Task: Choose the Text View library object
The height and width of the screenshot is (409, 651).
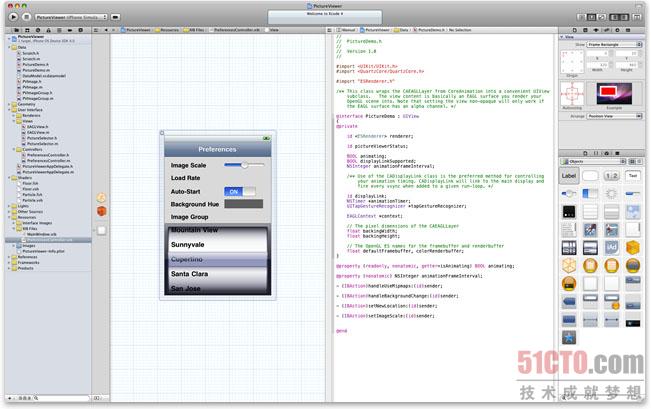Action: click(568, 230)
